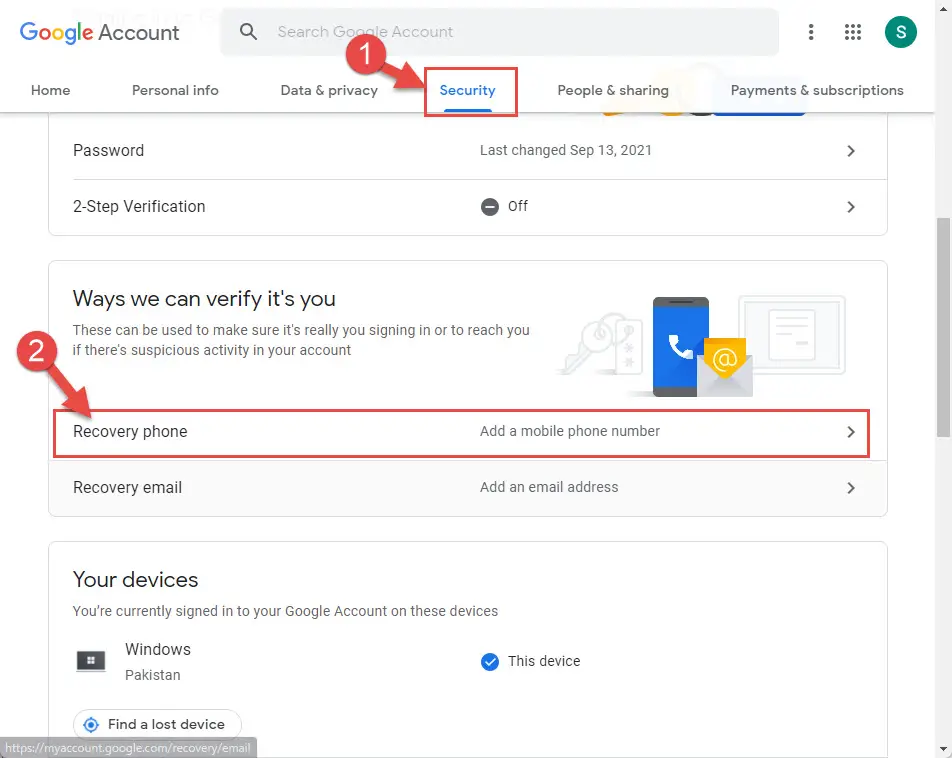The image size is (952, 758).
Task: Go to the Home tab
Action: 50,90
